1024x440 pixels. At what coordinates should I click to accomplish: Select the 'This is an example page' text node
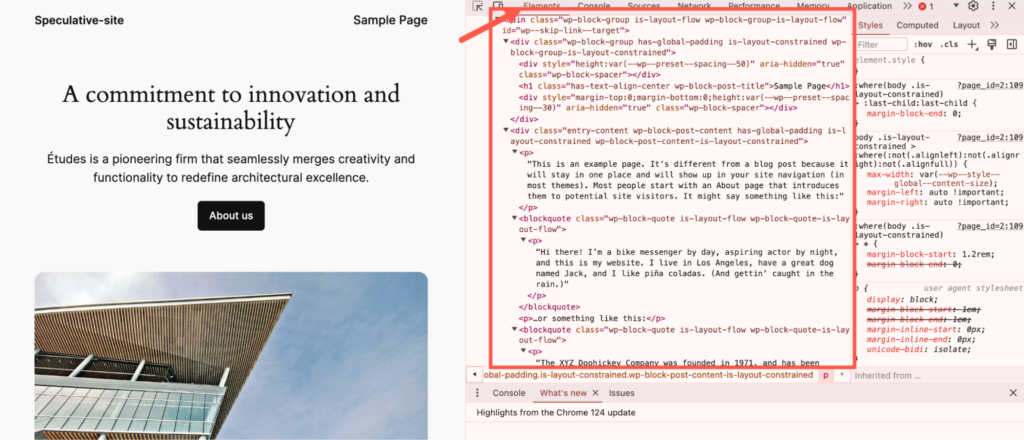pyautogui.click(x=686, y=180)
